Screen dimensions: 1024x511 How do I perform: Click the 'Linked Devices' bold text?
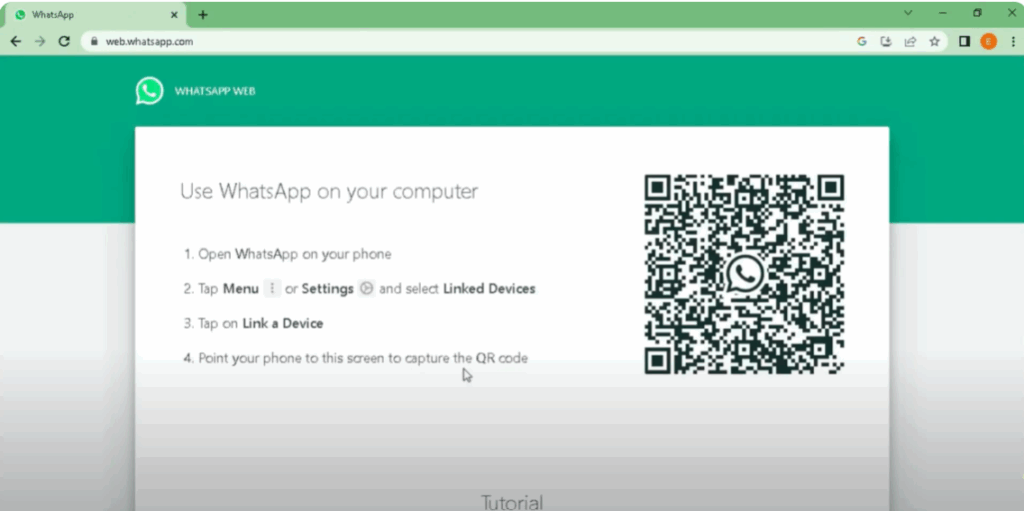point(489,289)
